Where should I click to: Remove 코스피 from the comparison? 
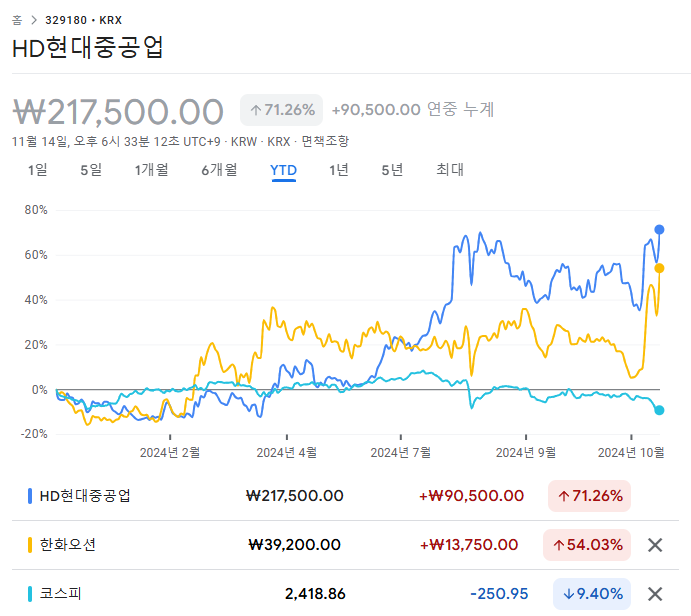tap(655, 594)
